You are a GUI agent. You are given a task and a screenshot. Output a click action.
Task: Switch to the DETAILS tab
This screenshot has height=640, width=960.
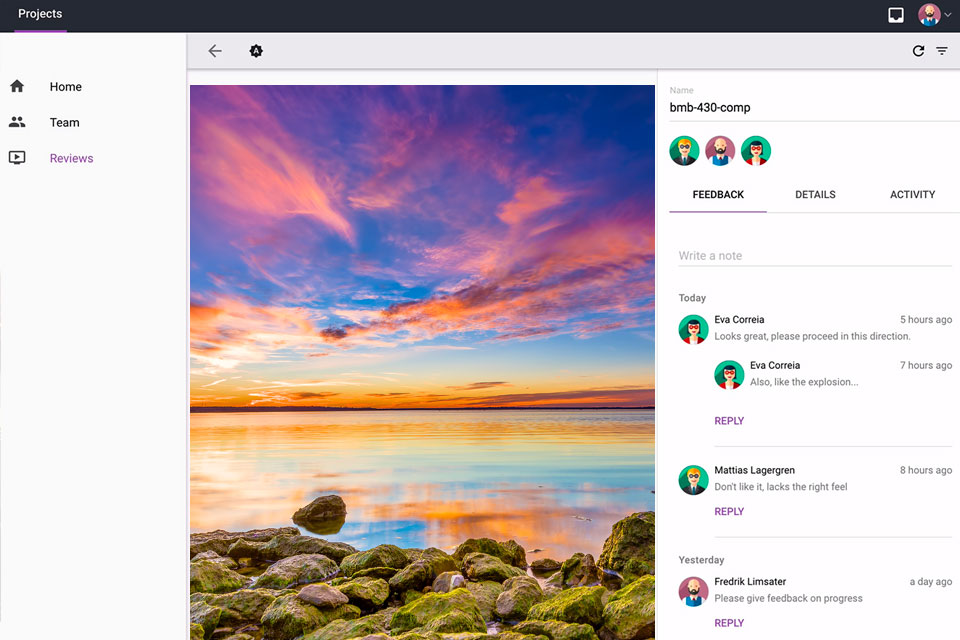pos(815,195)
